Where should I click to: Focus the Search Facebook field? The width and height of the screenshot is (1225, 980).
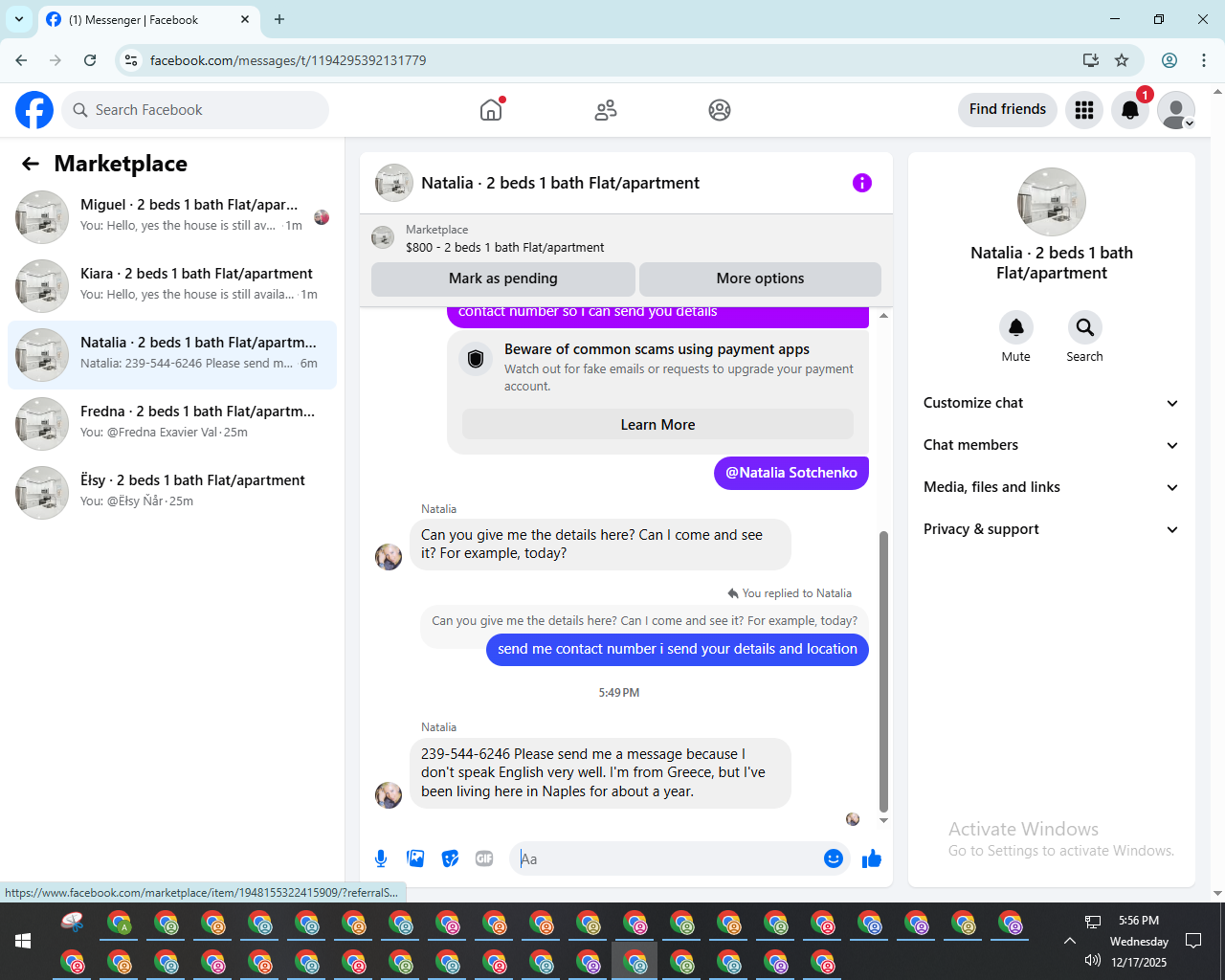click(195, 110)
